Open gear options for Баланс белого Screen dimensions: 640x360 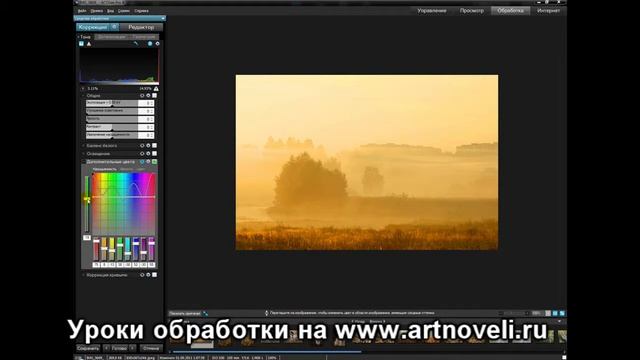tap(148, 145)
